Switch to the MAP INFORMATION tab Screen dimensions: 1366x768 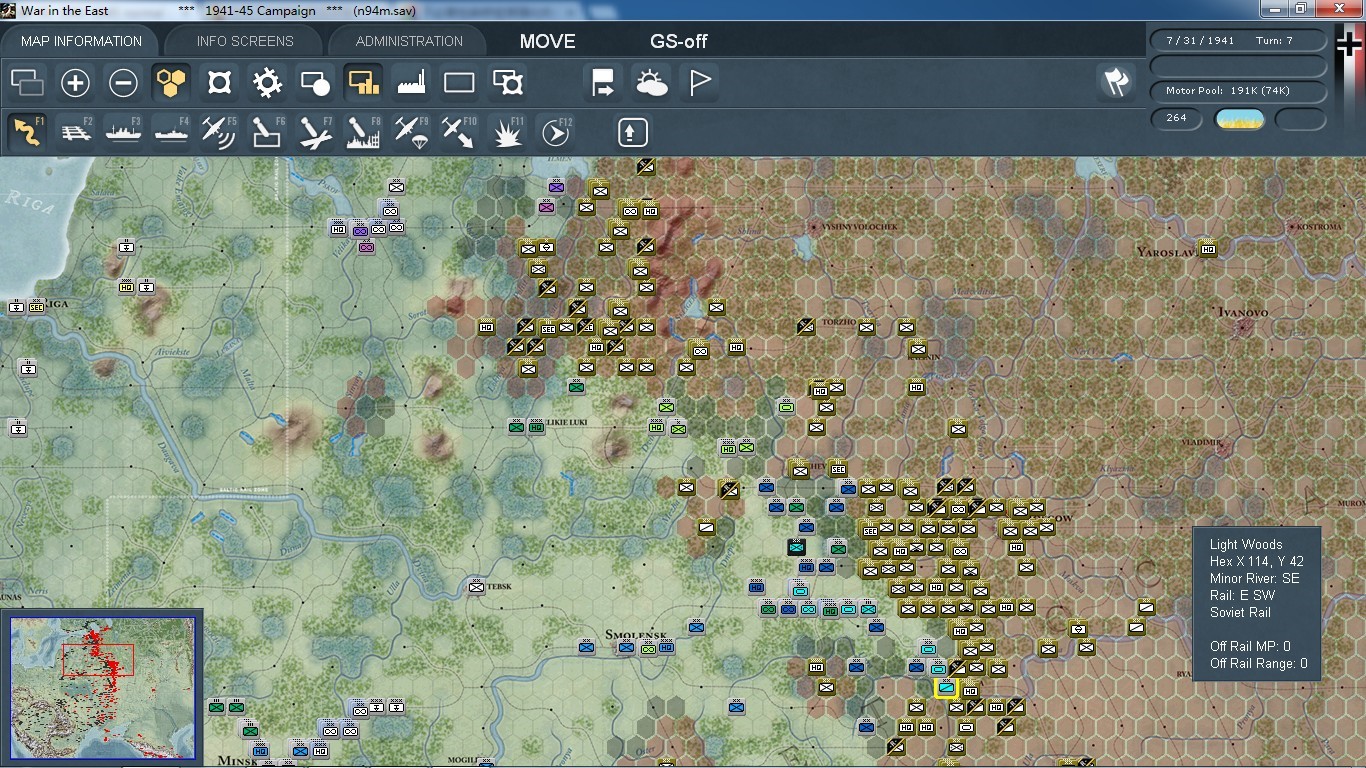(81, 41)
